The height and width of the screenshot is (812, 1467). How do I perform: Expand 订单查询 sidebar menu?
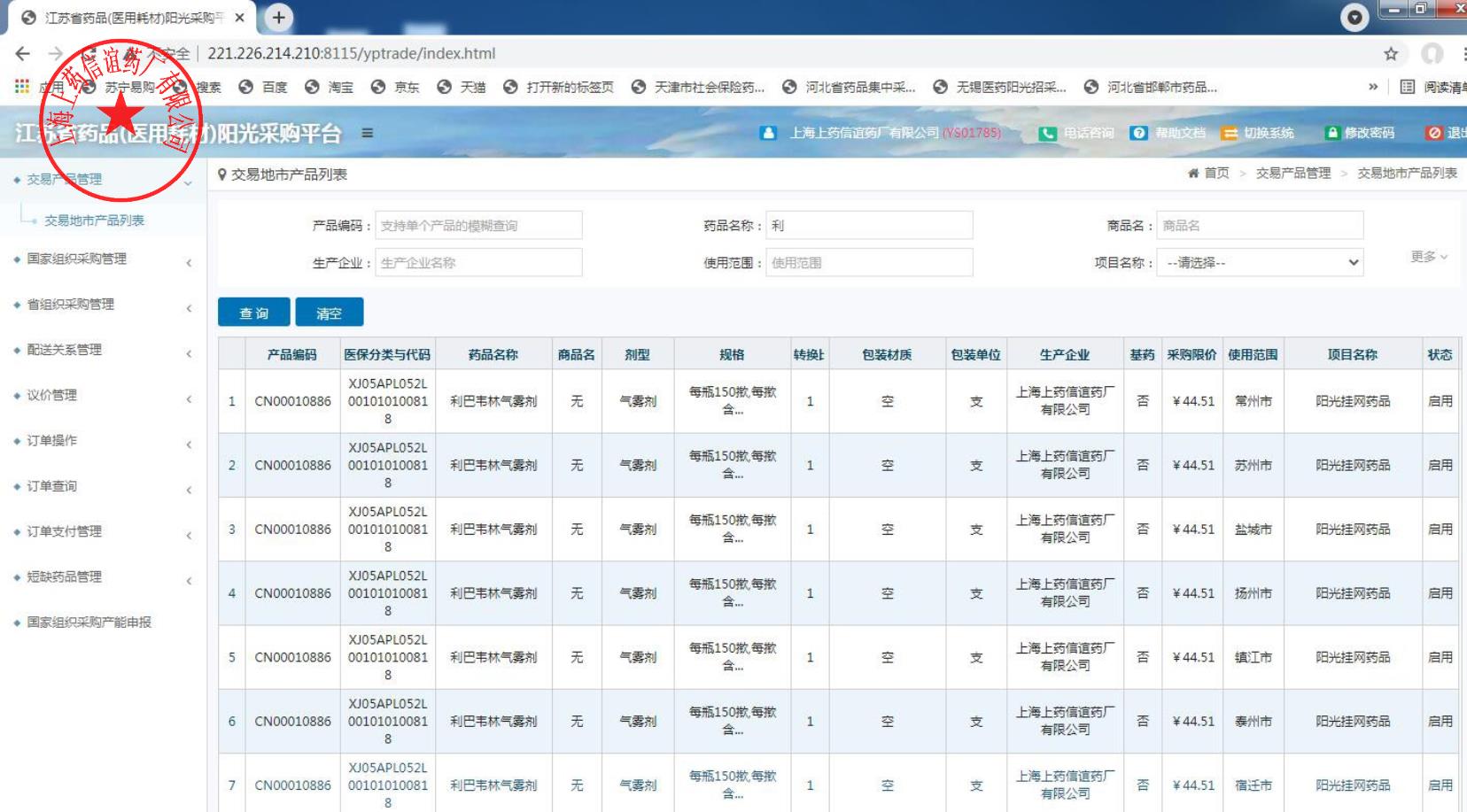tap(104, 486)
